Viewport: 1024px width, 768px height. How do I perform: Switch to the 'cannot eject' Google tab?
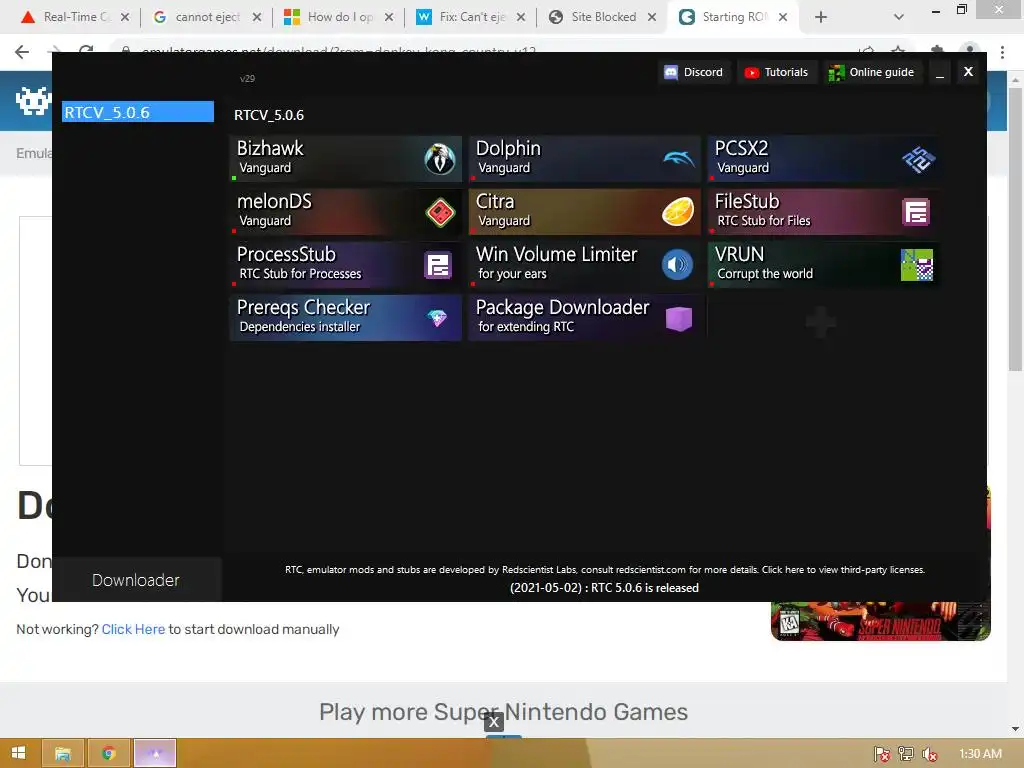click(x=206, y=17)
